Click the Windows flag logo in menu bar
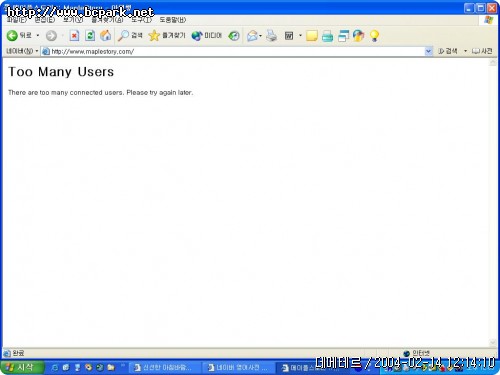 [489, 20]
